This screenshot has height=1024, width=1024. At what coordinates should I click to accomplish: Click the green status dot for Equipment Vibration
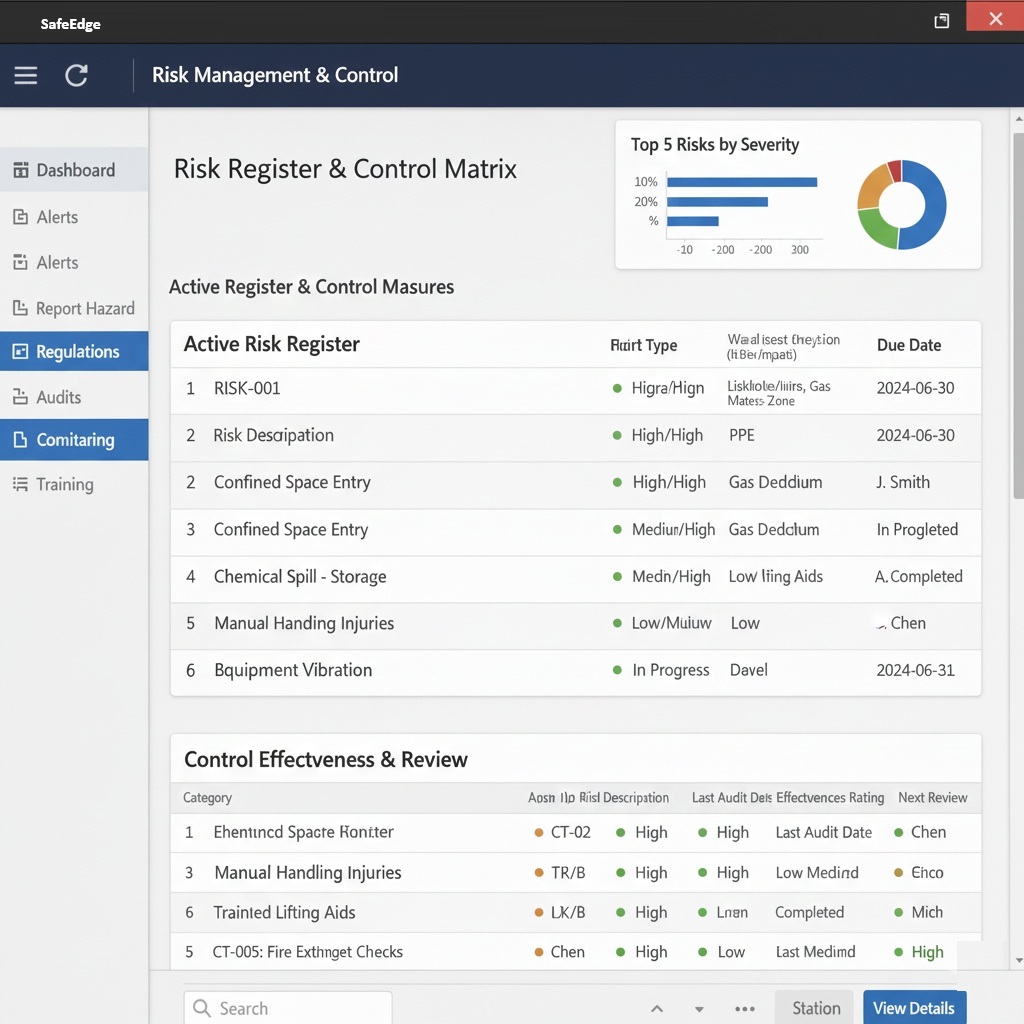tap(617, 670)
